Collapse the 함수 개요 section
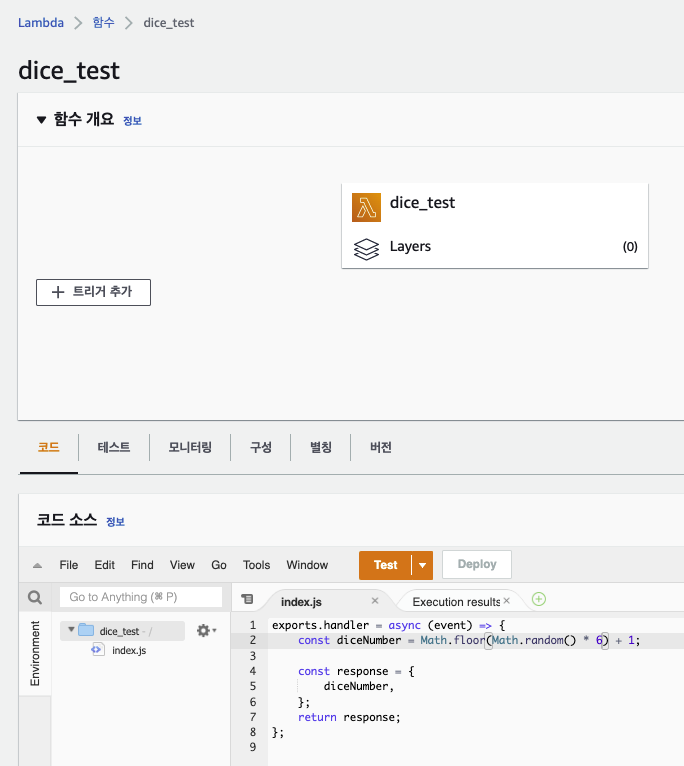This screenshot has width=684, height=766. coord(41,120)
